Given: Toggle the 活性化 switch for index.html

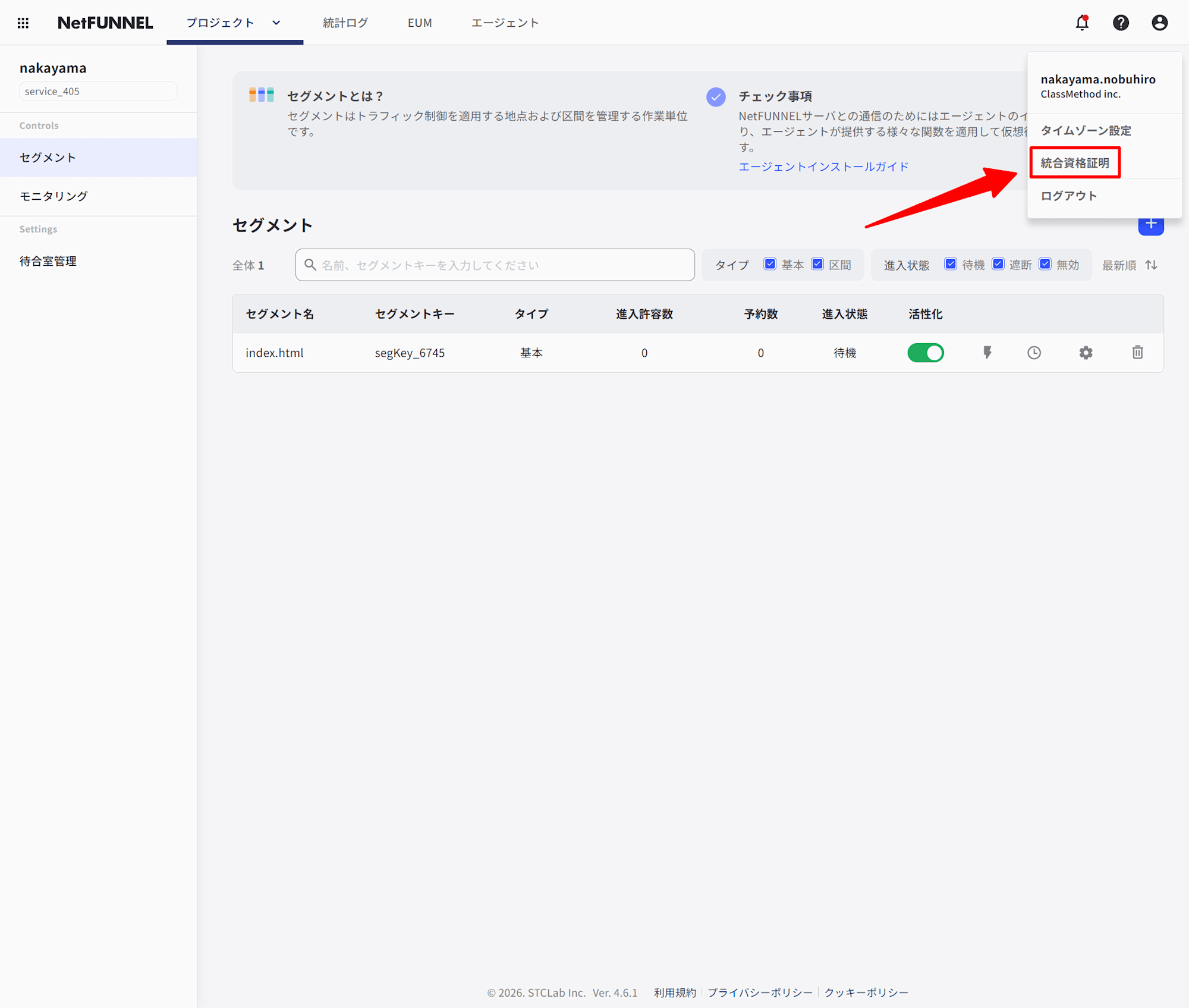Looking at the screenshot, I should (x=925, y=353).
